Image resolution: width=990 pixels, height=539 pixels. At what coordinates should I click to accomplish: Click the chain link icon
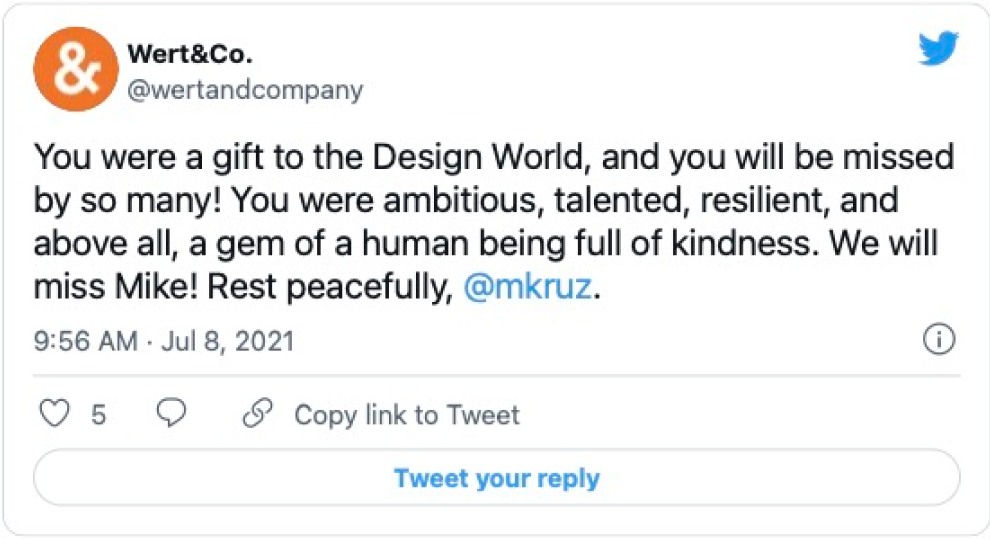pos(258,415)
